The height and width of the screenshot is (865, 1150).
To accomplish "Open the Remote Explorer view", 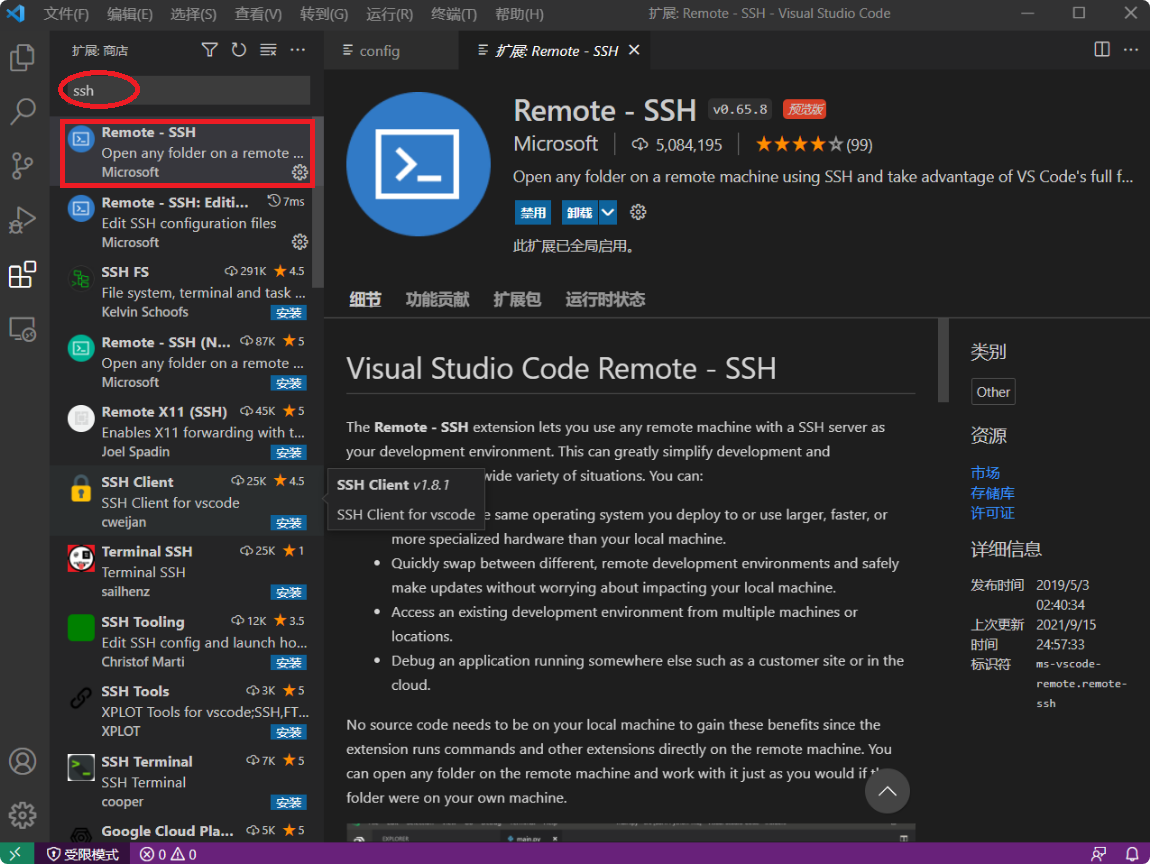I will 22,329.
